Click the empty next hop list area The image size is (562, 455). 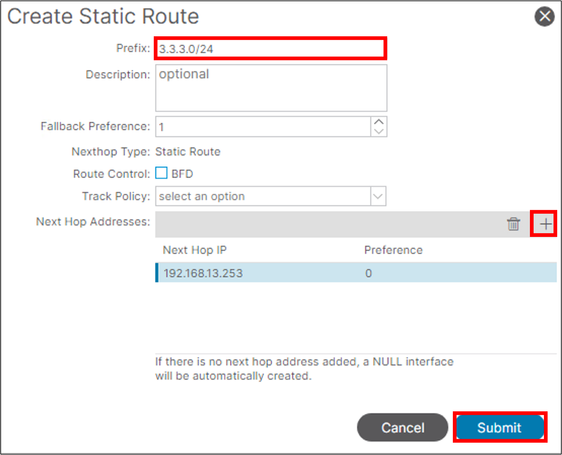tap(356, 317)
